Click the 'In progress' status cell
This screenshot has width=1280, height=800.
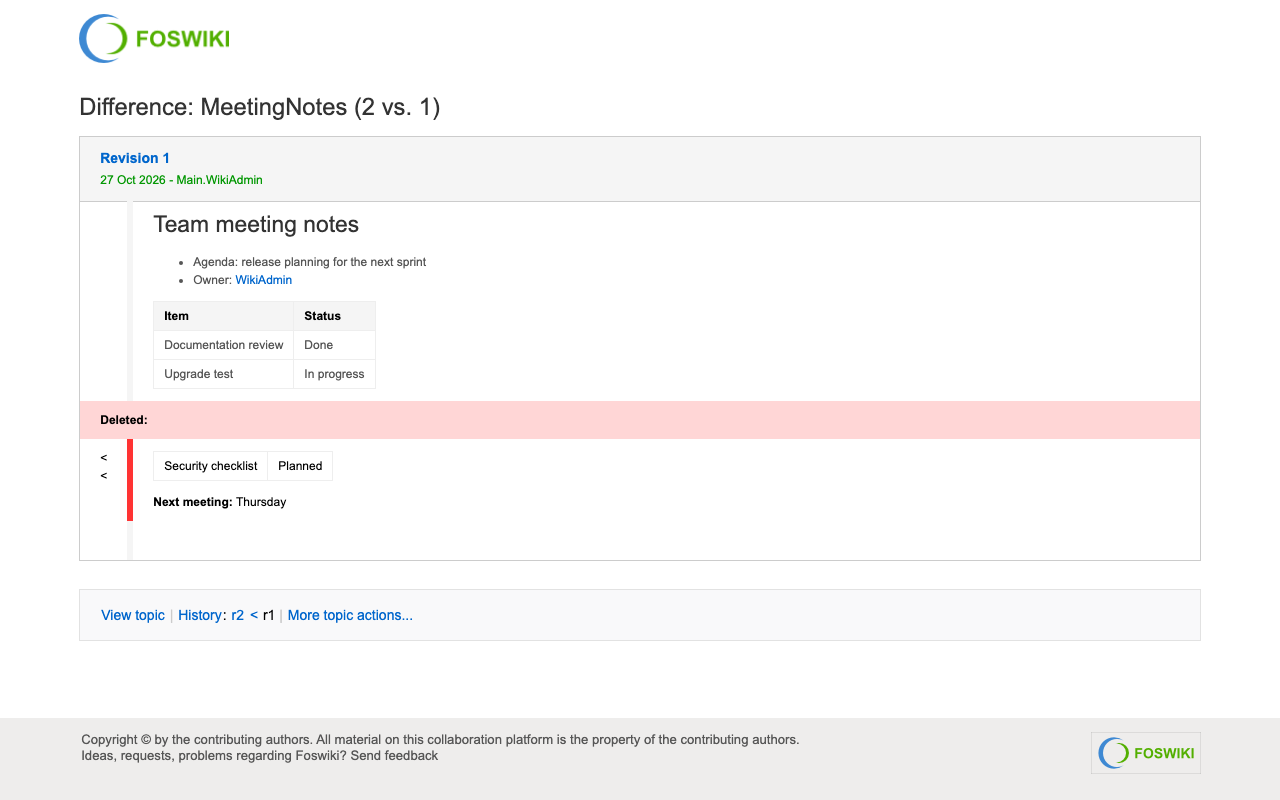pyautogui.click(x=334, y=374)
